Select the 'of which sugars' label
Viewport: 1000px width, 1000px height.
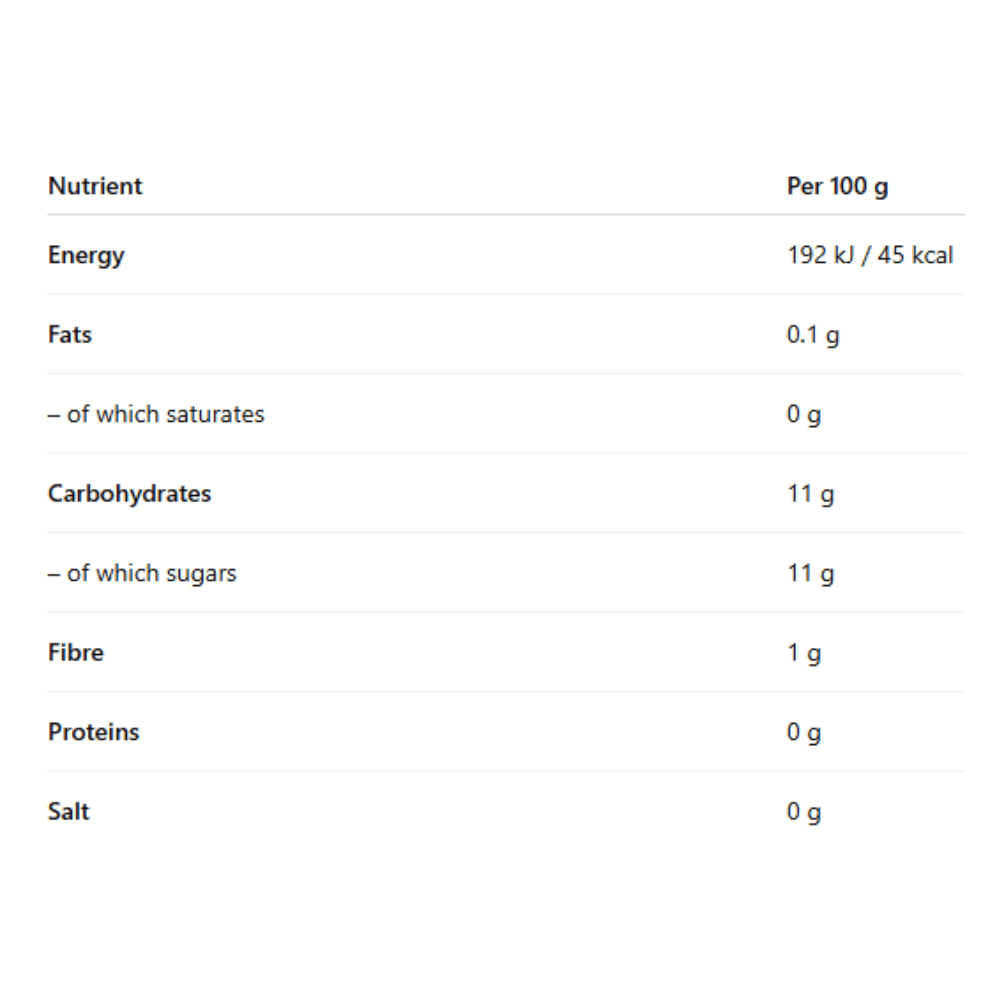(142, 573)
